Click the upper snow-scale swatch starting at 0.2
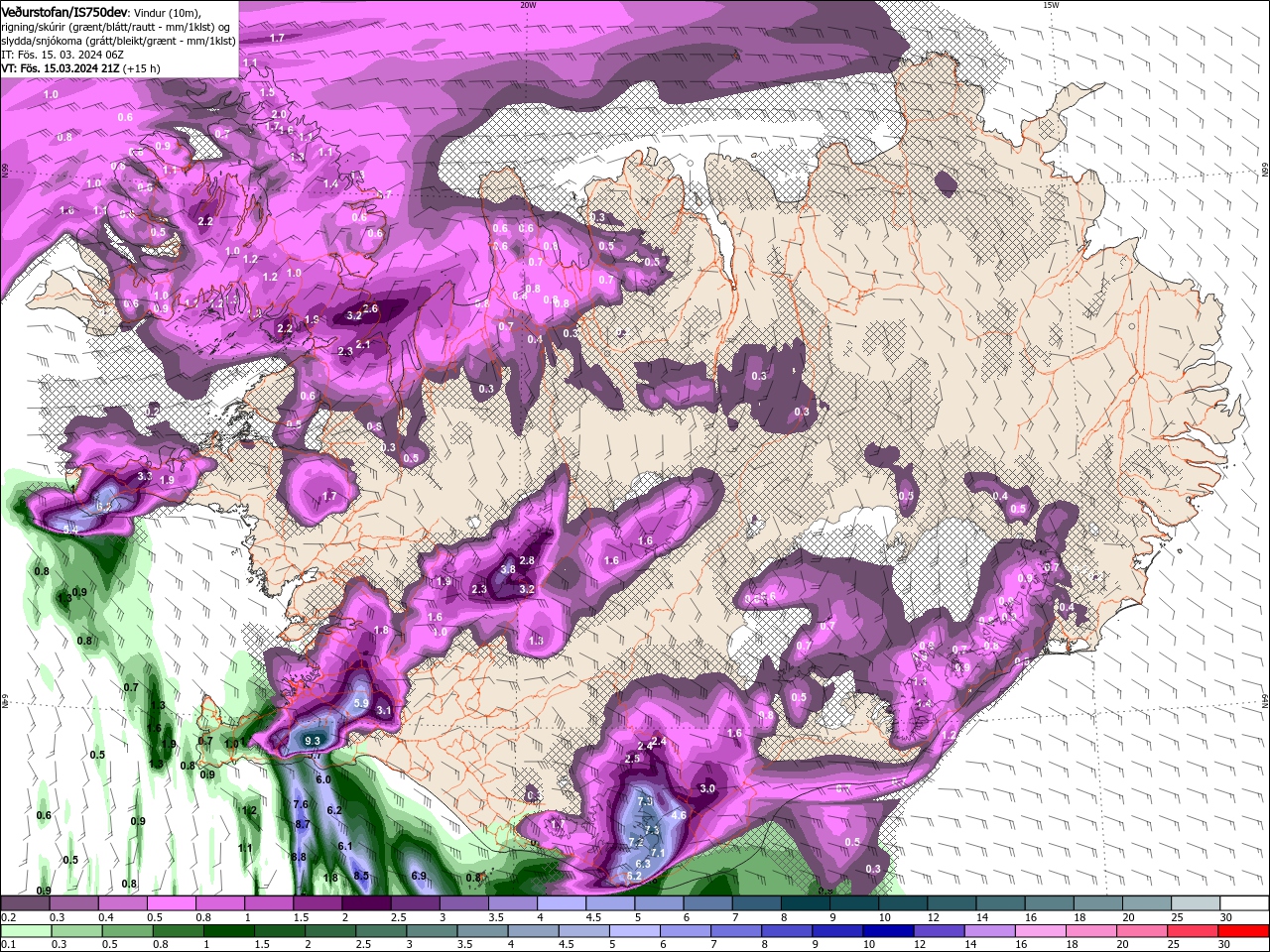Screen dimensions: 1270x952 tap(25, 904)
